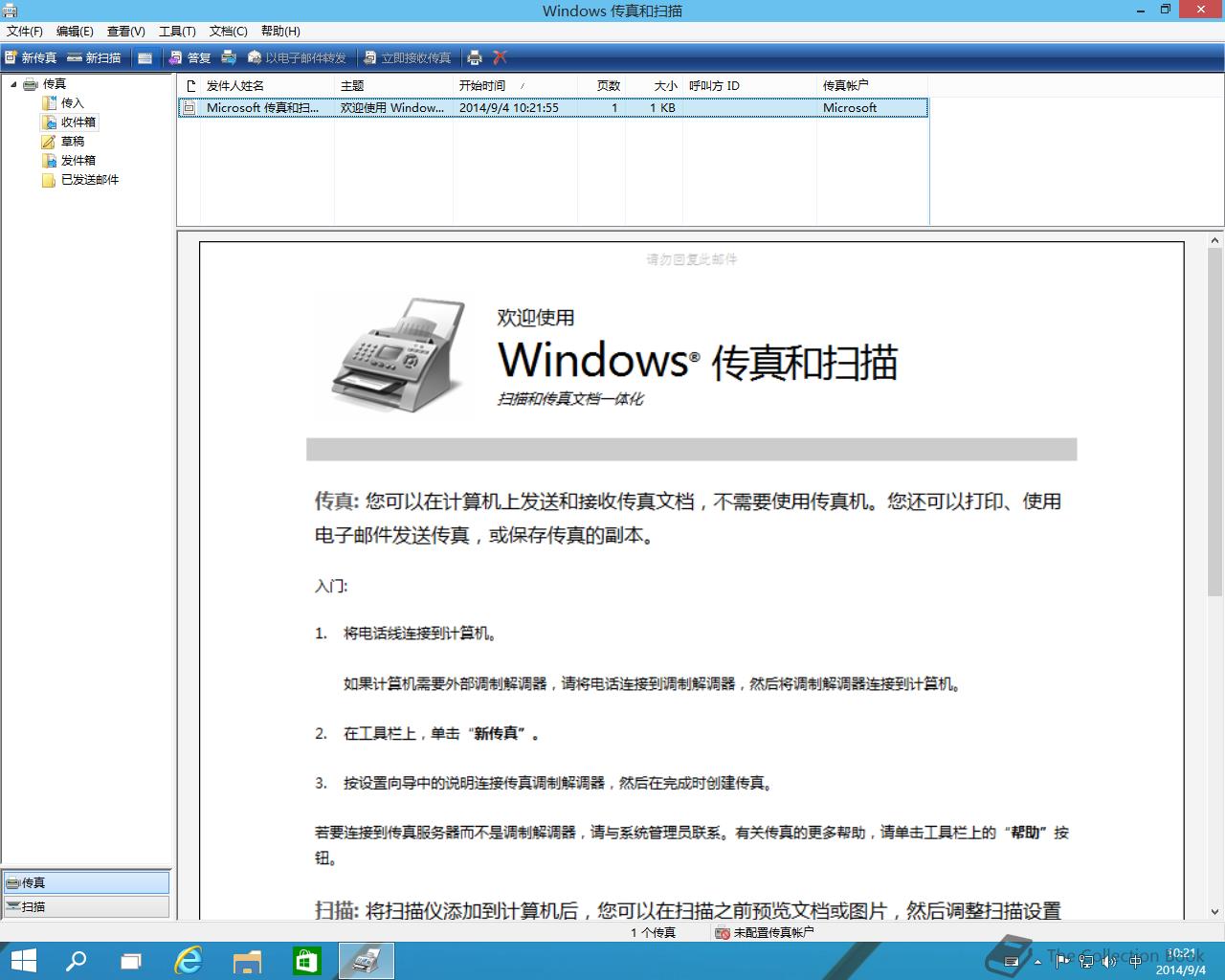Collapse the 传真 tree root node
Image resolution: width=1225 pixels, height=980 pixels.
[13, 84]
